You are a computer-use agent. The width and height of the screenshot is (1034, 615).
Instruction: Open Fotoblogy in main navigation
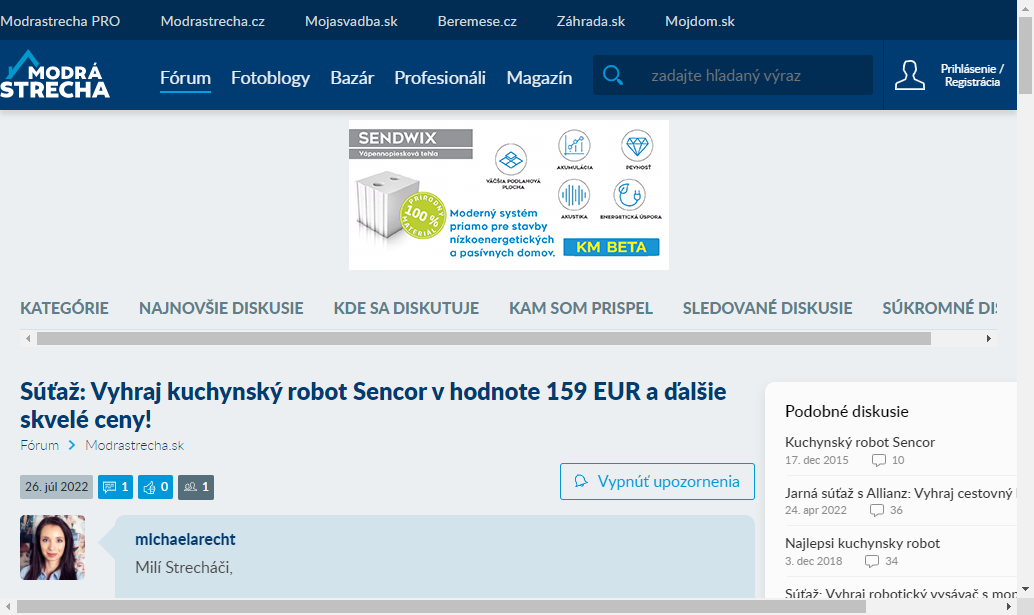tap(270, 78)
